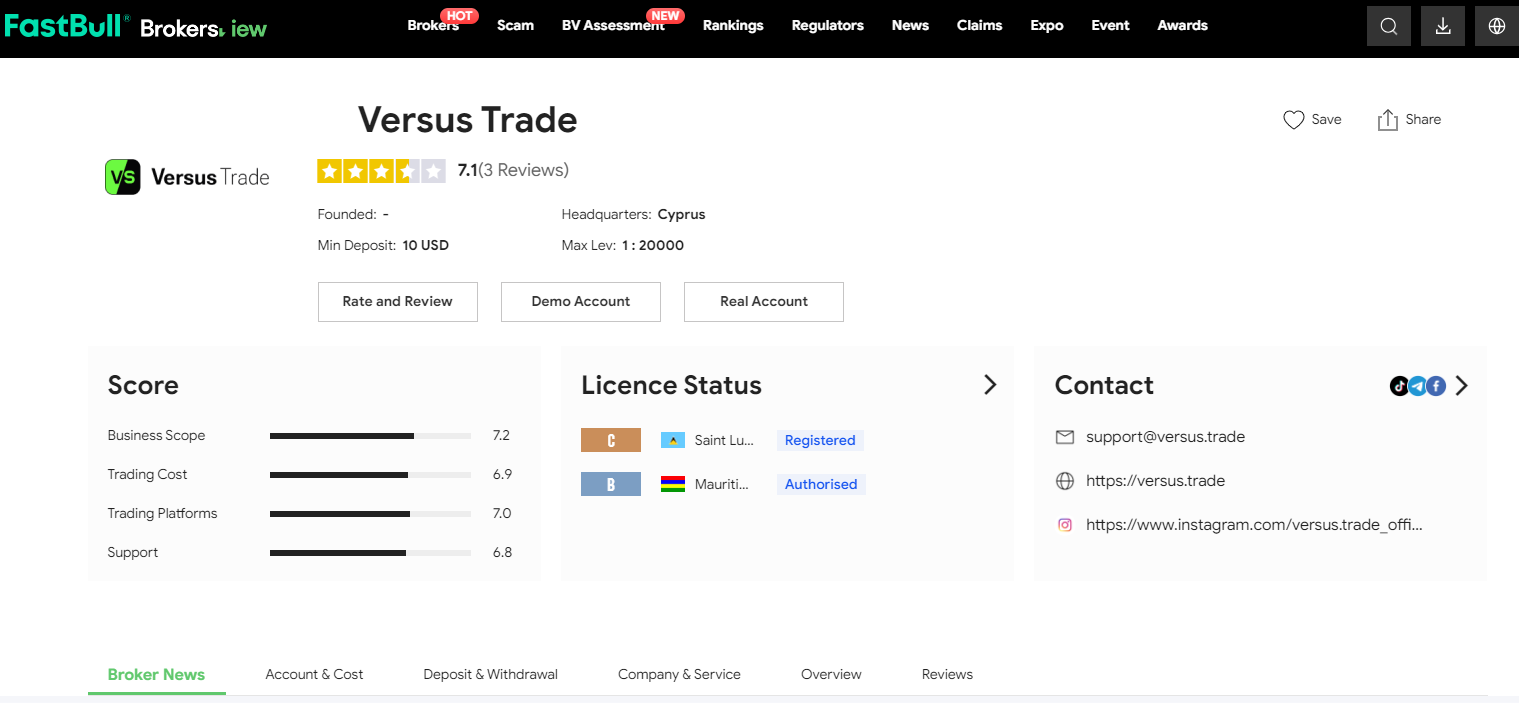Click the heart Save icon
Viewport: 1519px width, 703px height.
[x=1293, y=120]
